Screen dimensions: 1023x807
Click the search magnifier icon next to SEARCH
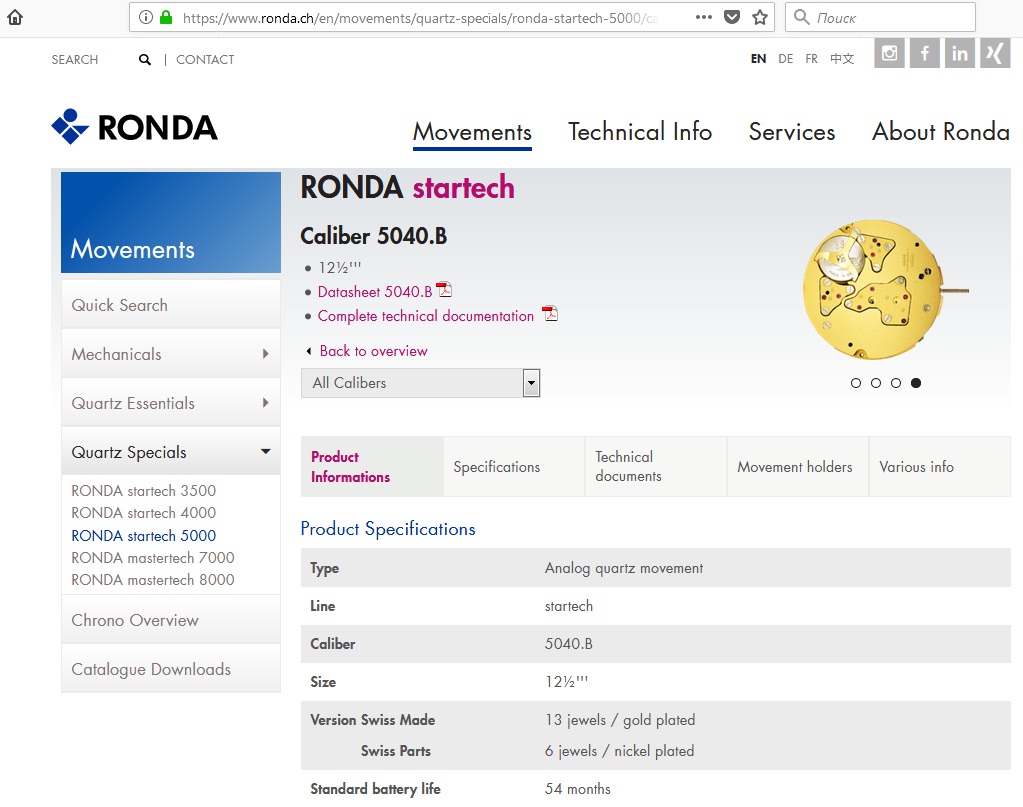tap(145, 60)
